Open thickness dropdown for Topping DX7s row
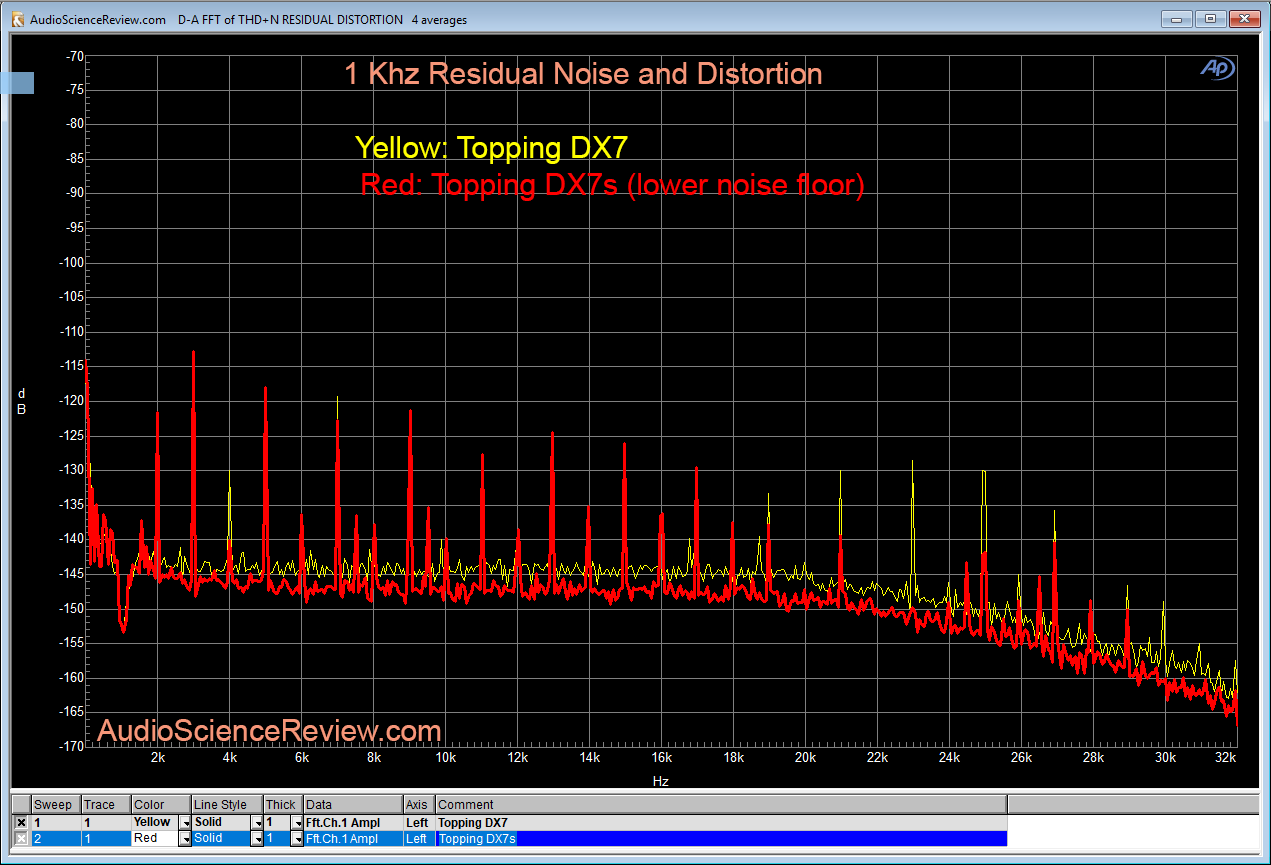 296,839
